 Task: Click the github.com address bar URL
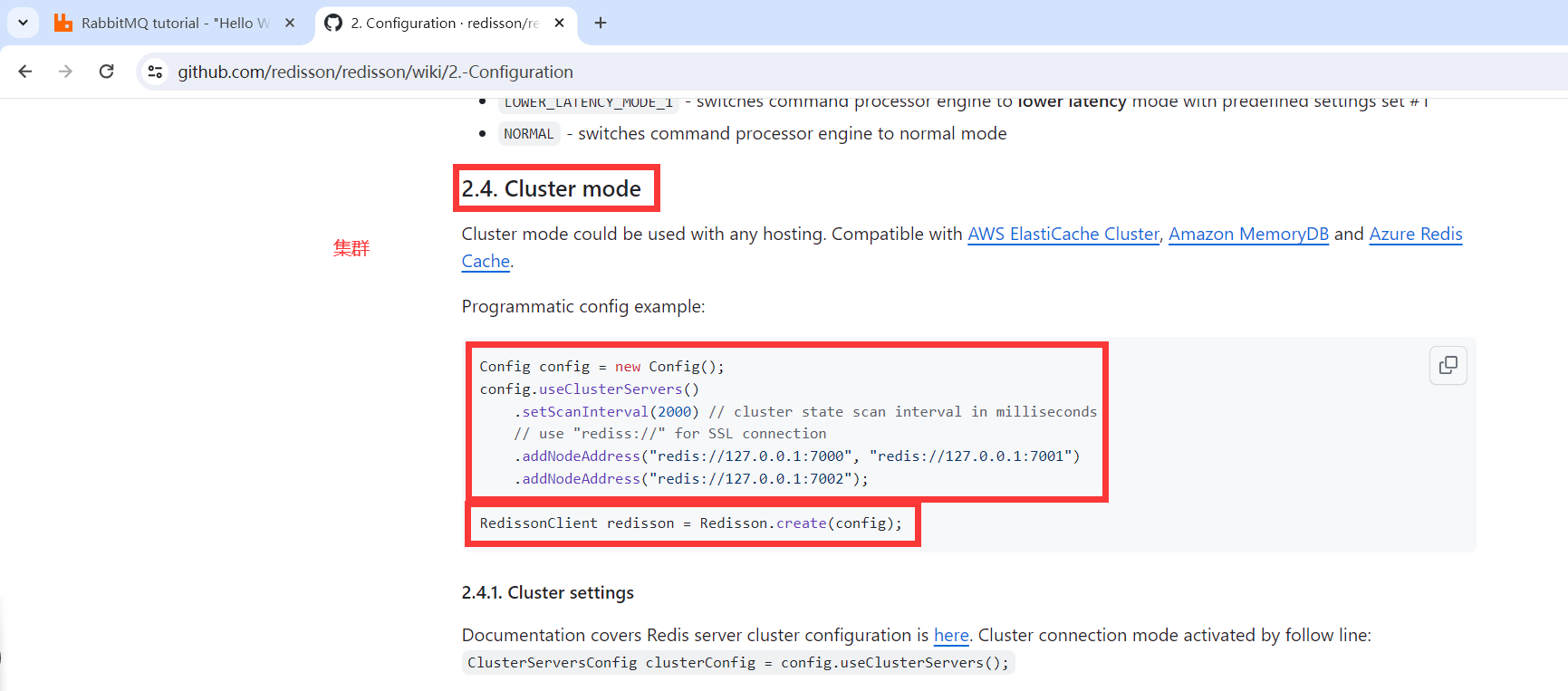point(375,72)
